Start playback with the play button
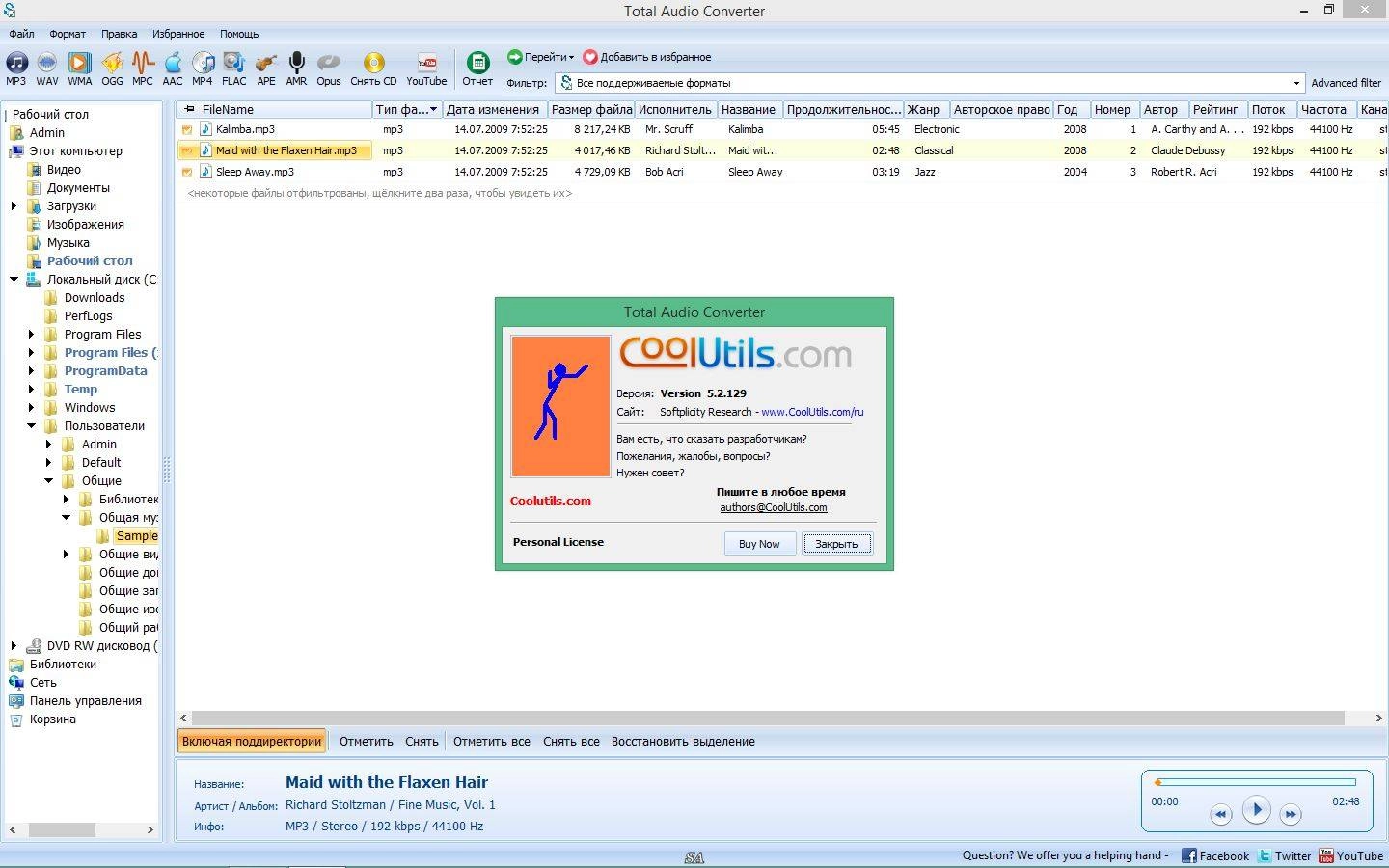 click(1256, 810)
